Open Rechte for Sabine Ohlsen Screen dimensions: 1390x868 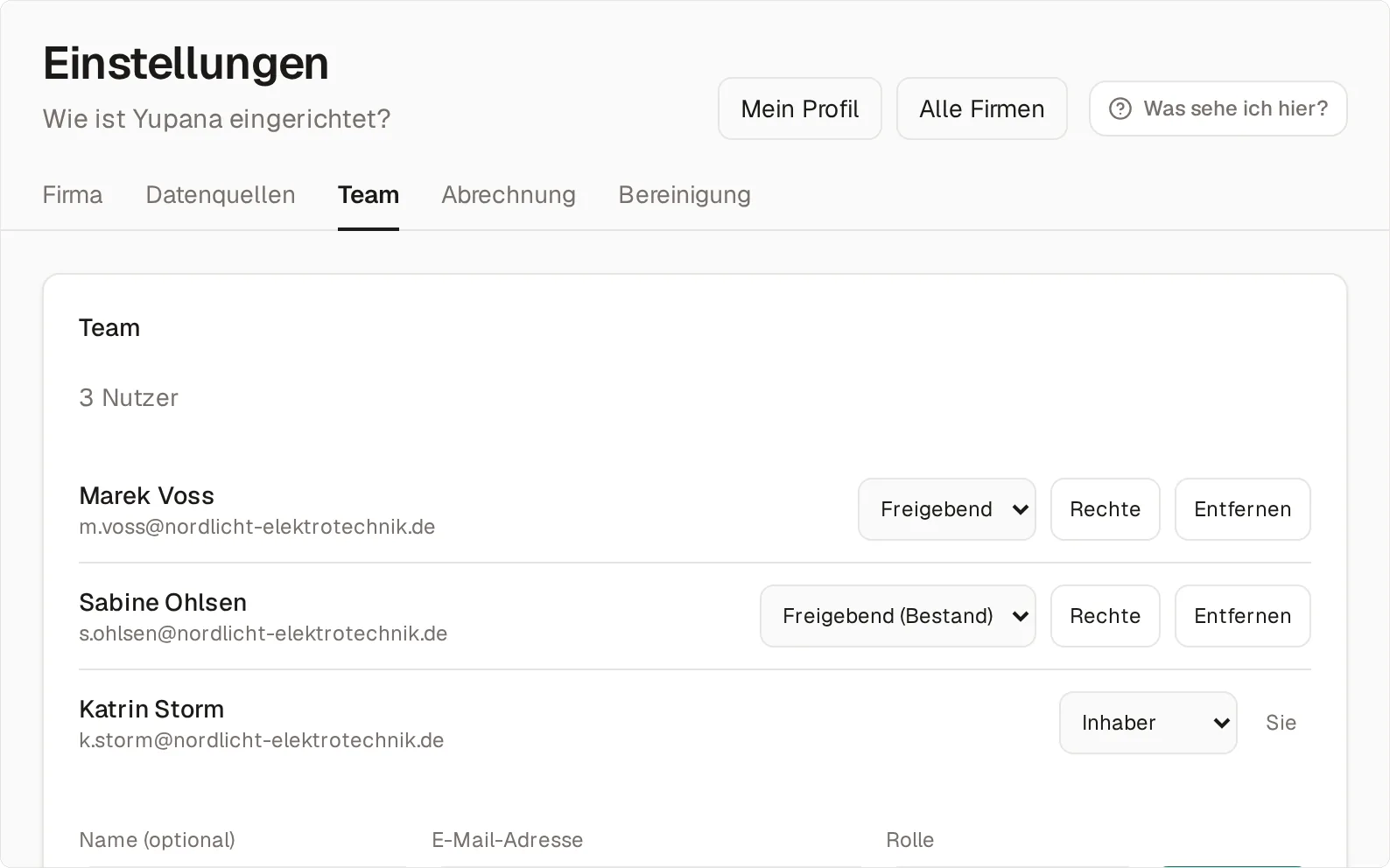pyautogui.click(x=1106, y=616)
